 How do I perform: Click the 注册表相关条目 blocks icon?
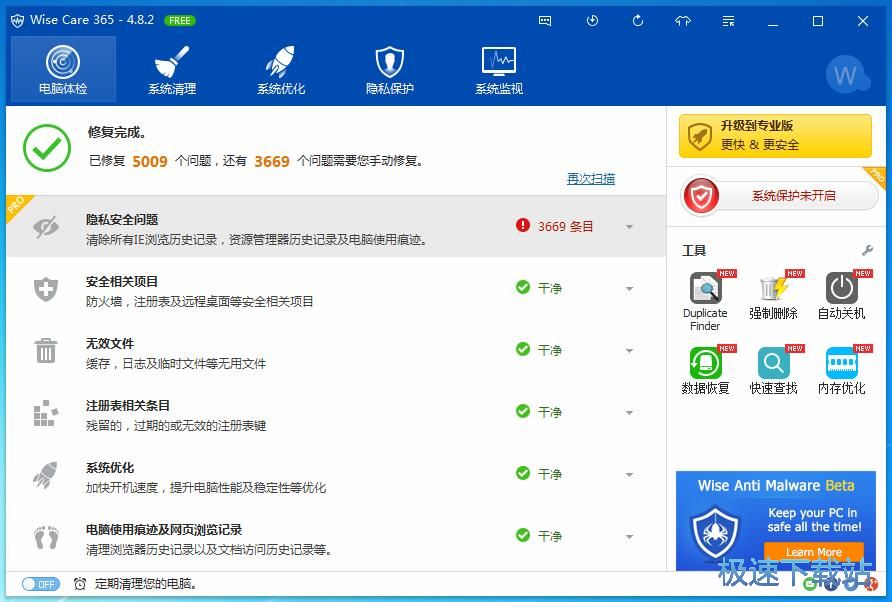coord(46,413)
